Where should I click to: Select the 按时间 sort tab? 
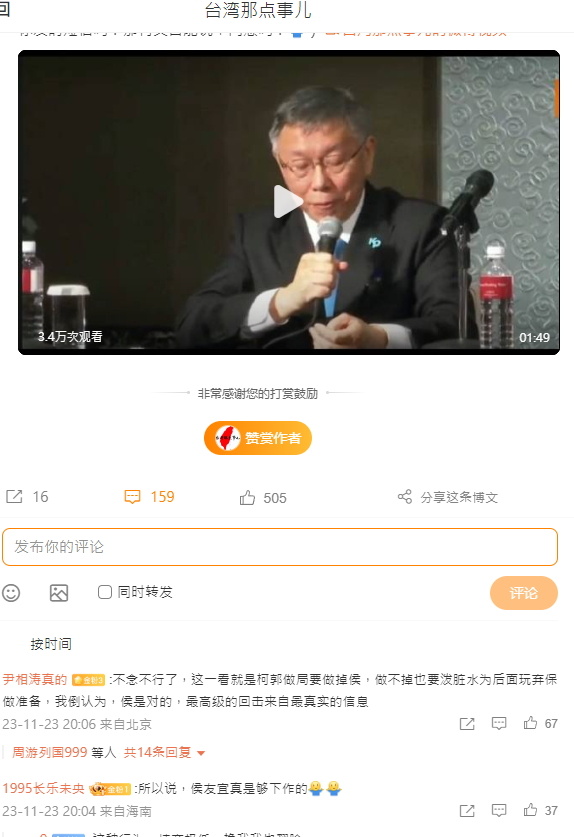[x=51, y=644]
